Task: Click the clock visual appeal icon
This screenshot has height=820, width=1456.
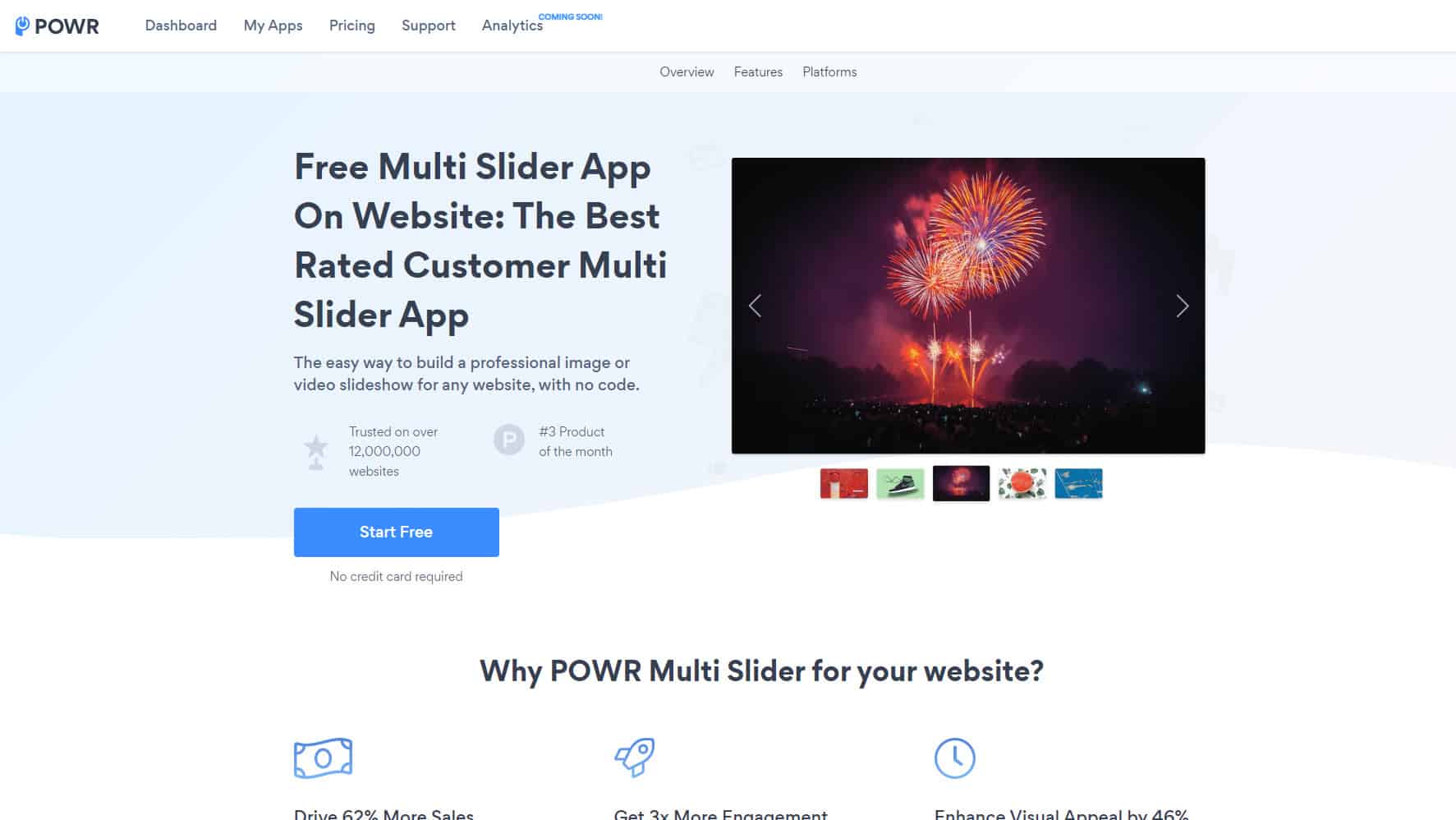Action: (x=955, y=758)
